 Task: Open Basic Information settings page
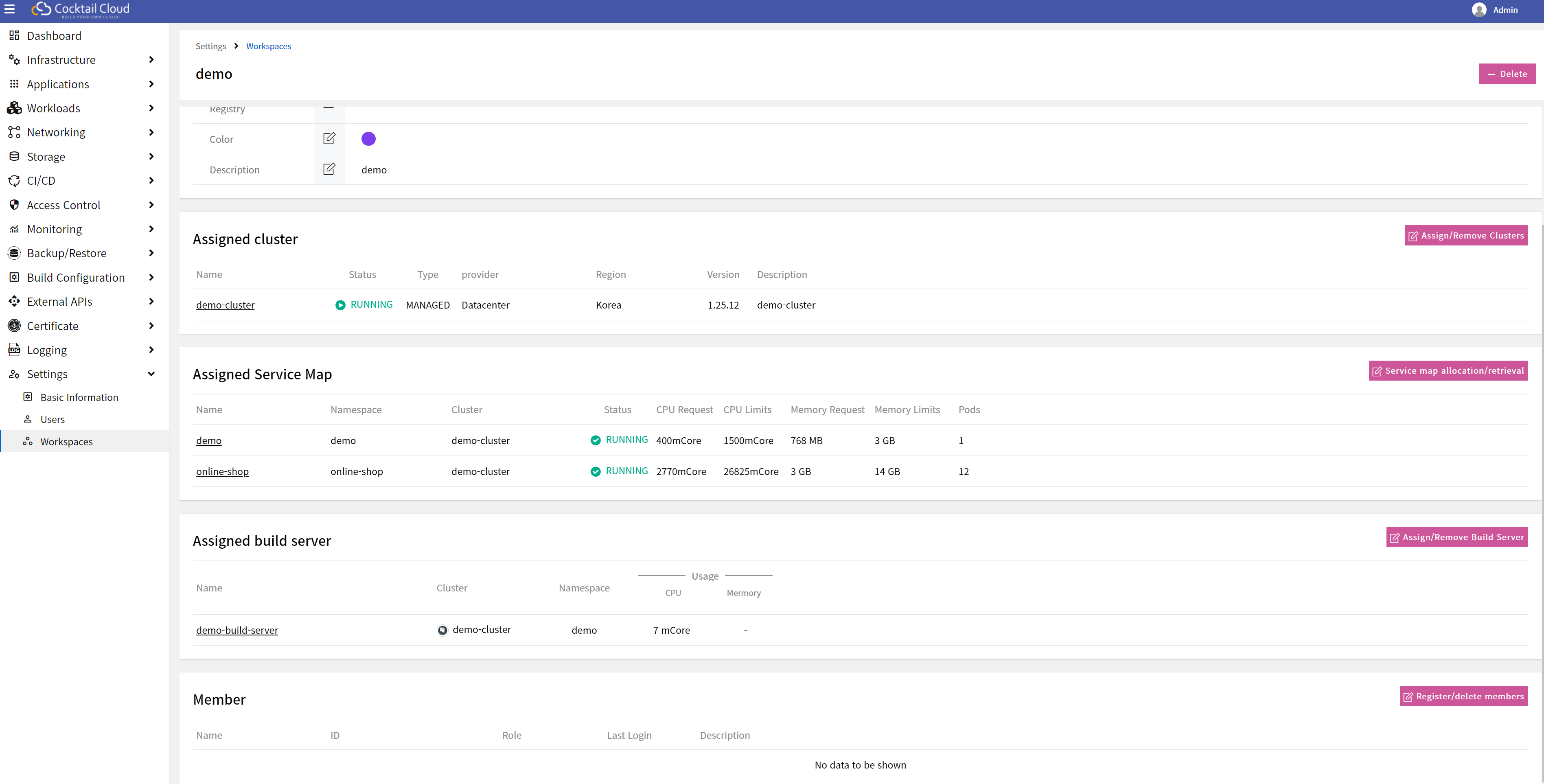(79, 397)
